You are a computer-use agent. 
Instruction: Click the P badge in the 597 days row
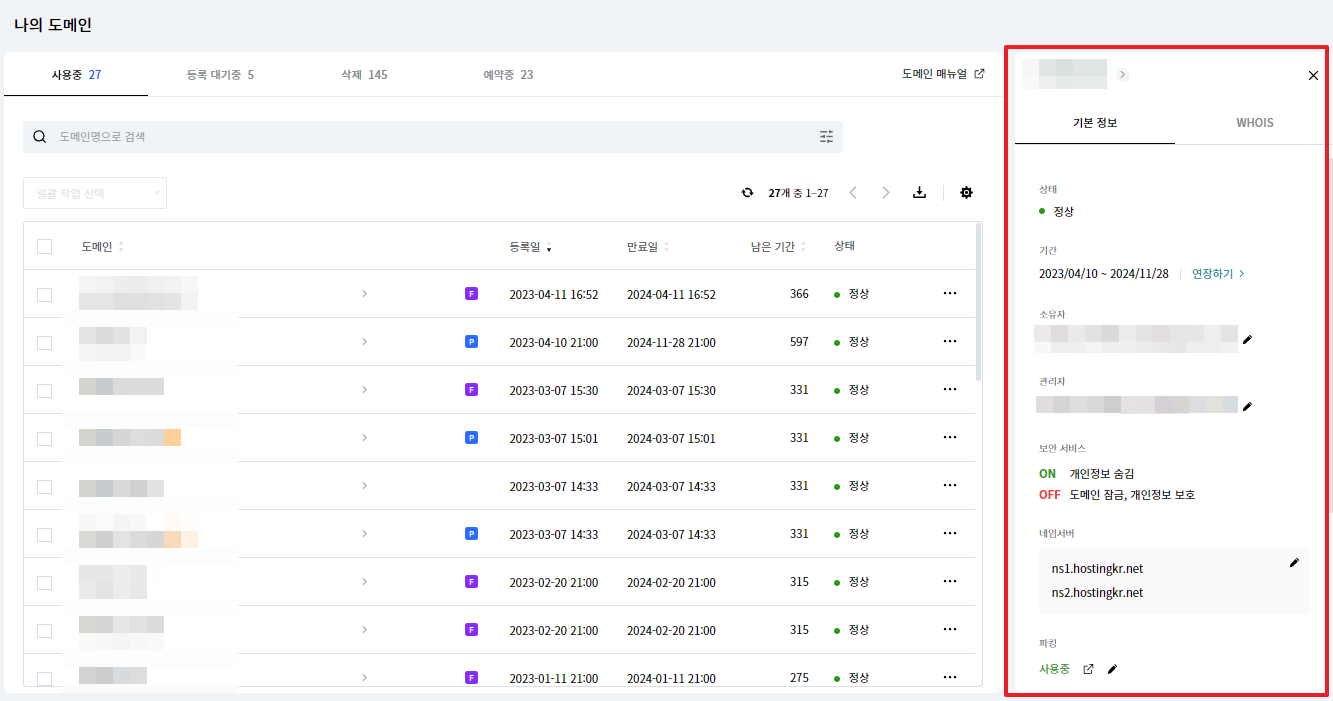click(x=471, y=342)
